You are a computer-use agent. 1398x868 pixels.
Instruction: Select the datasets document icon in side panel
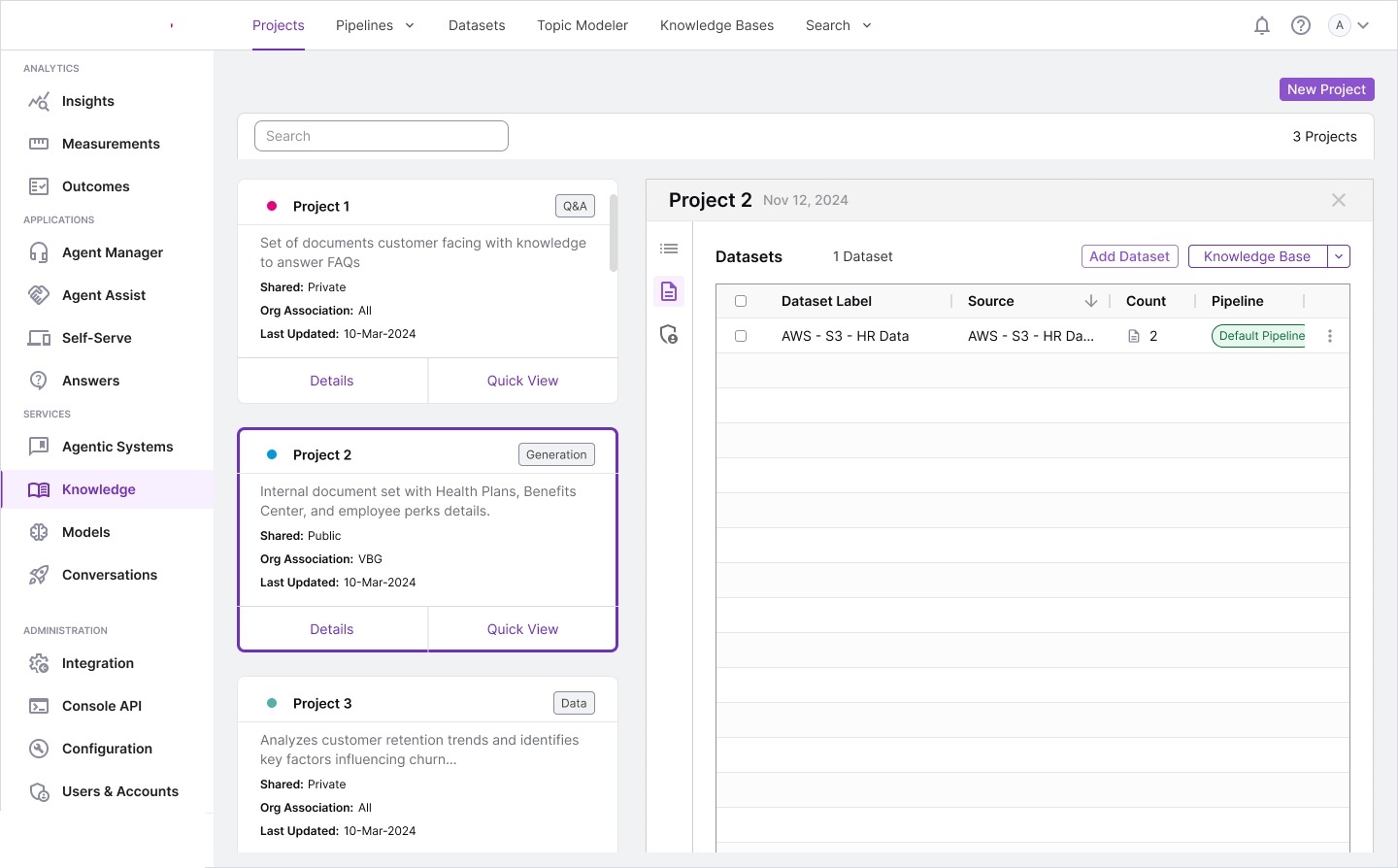coord(669,291)
